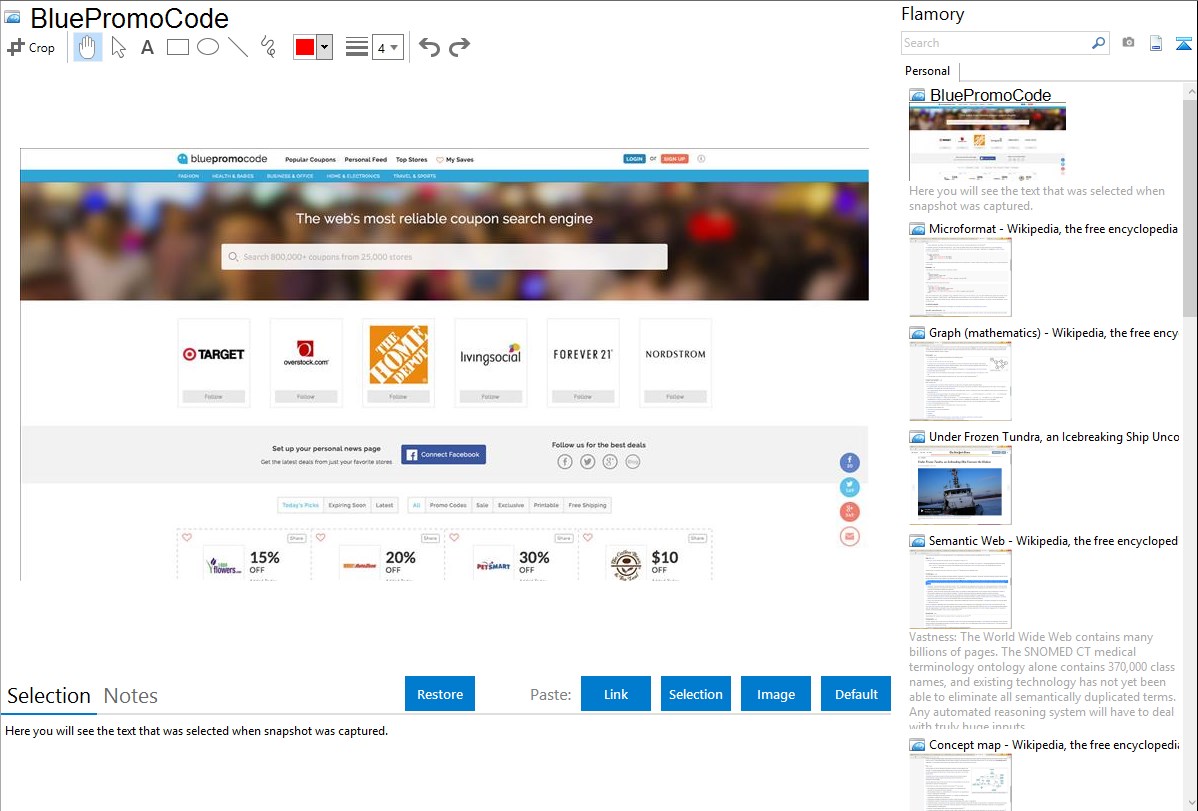Switch to the Notes tab
1198x811 pixels.
pyautogui.click(x=131, y=696)
